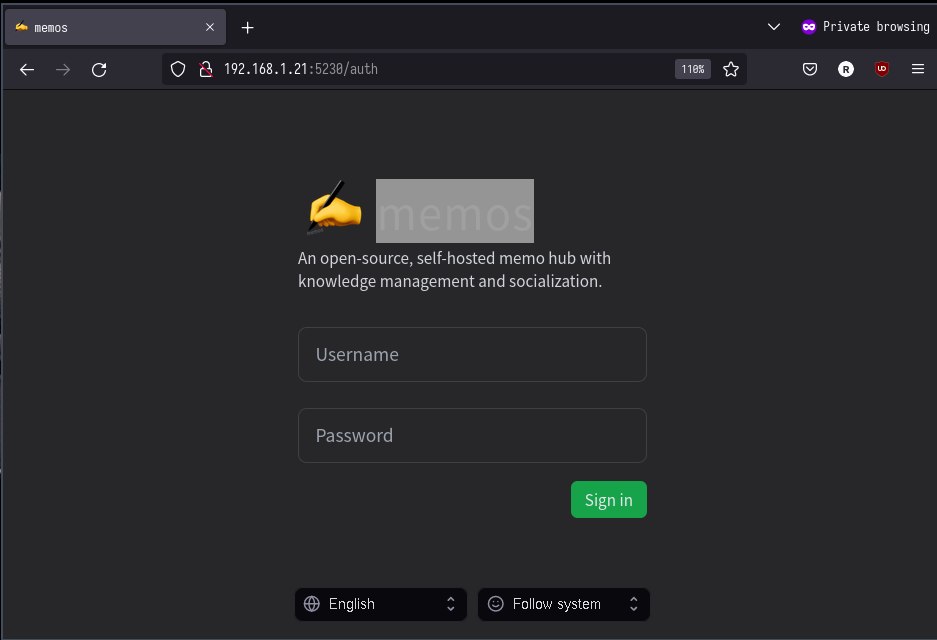The width and height of the screenshot is (937, 640).
Task: Reload the current page
Action: tap(99, 70)
